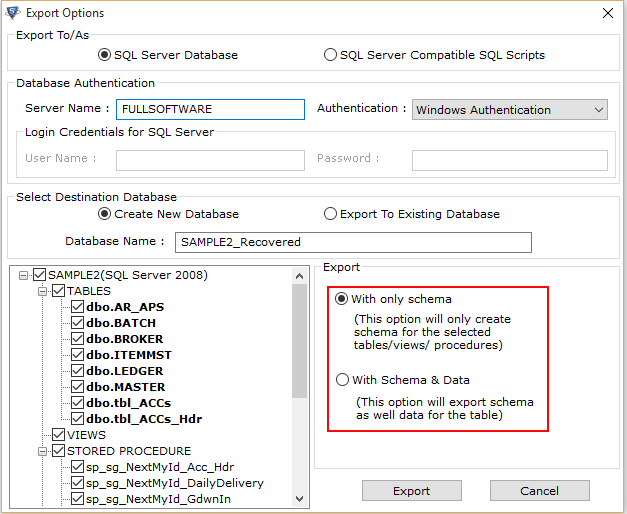Uncheck the dbo.LEDGER table checkbox
The height and width of the screenshot is (514, 627).
click(77, 371)
